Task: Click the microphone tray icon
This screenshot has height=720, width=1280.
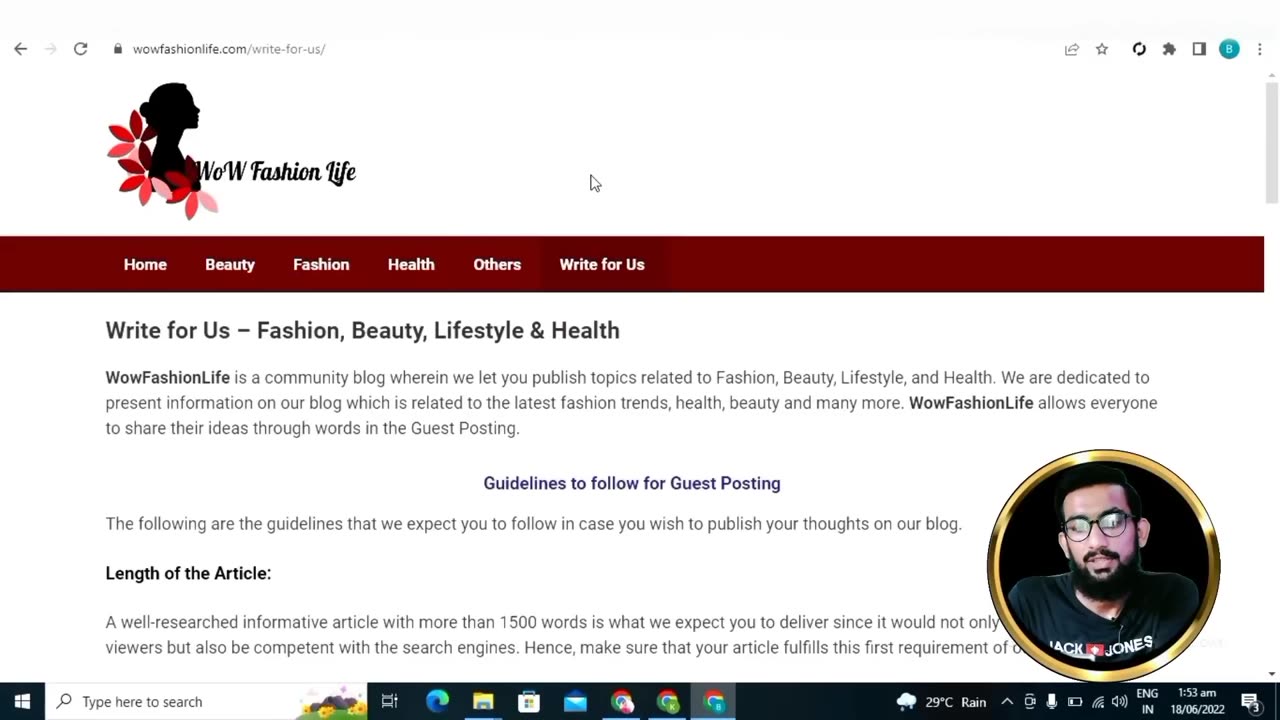Action: pos(1052,702)
